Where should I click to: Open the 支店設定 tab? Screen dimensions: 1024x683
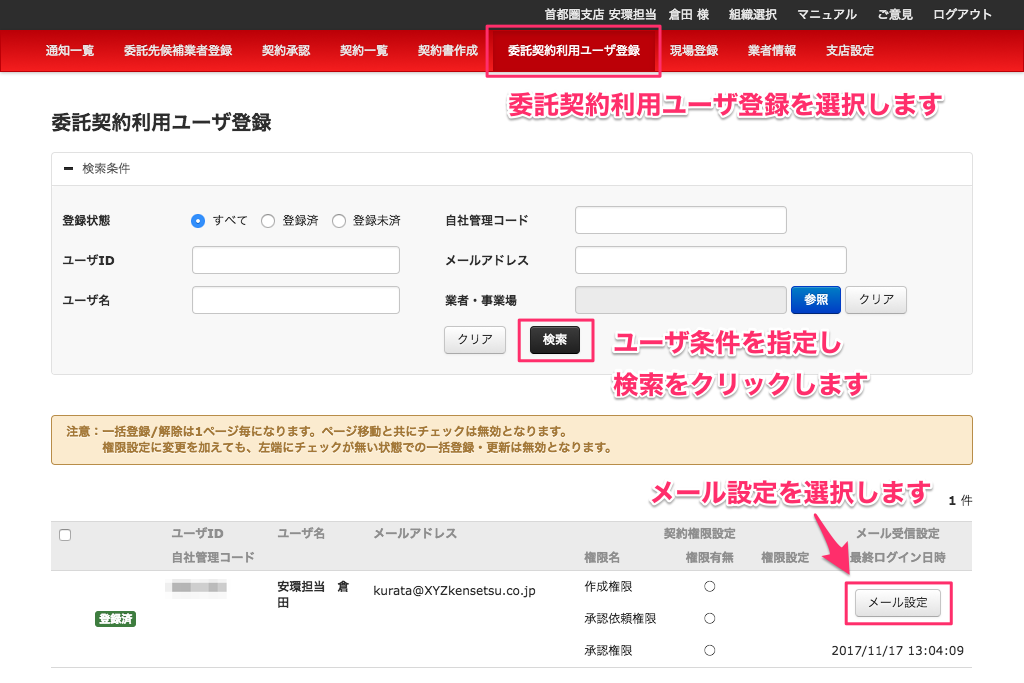pyautogui.click(x=850, y=51)
